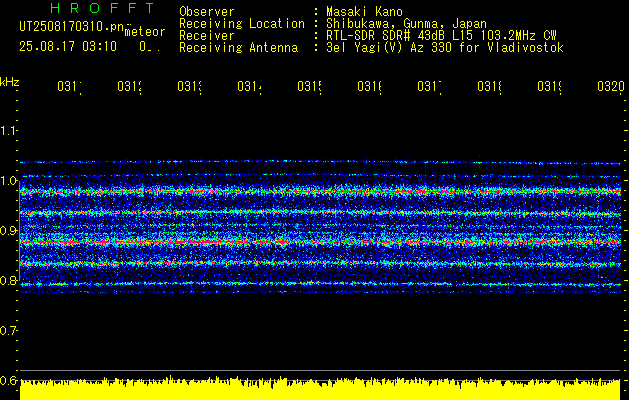This screenshot has width=629, height=400.
Task: Click the 'Receiving Location' label
Action: coord(242,24)
